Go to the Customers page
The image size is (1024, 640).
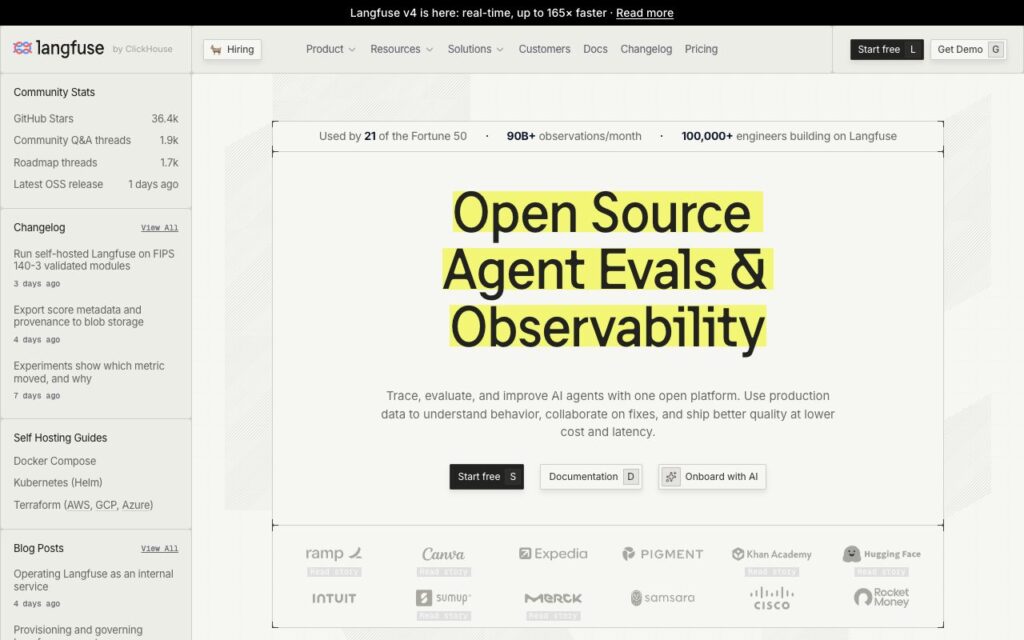545,49
